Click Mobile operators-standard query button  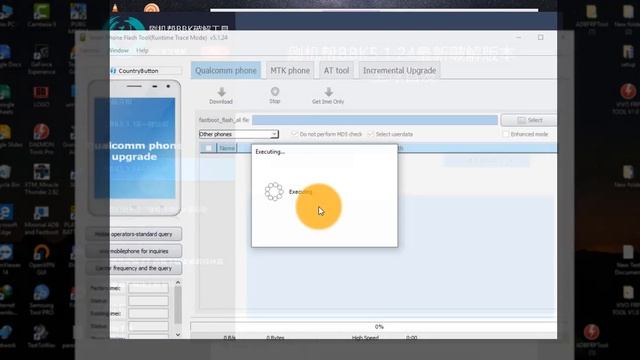pyautogui.click(x=134, y=234)
